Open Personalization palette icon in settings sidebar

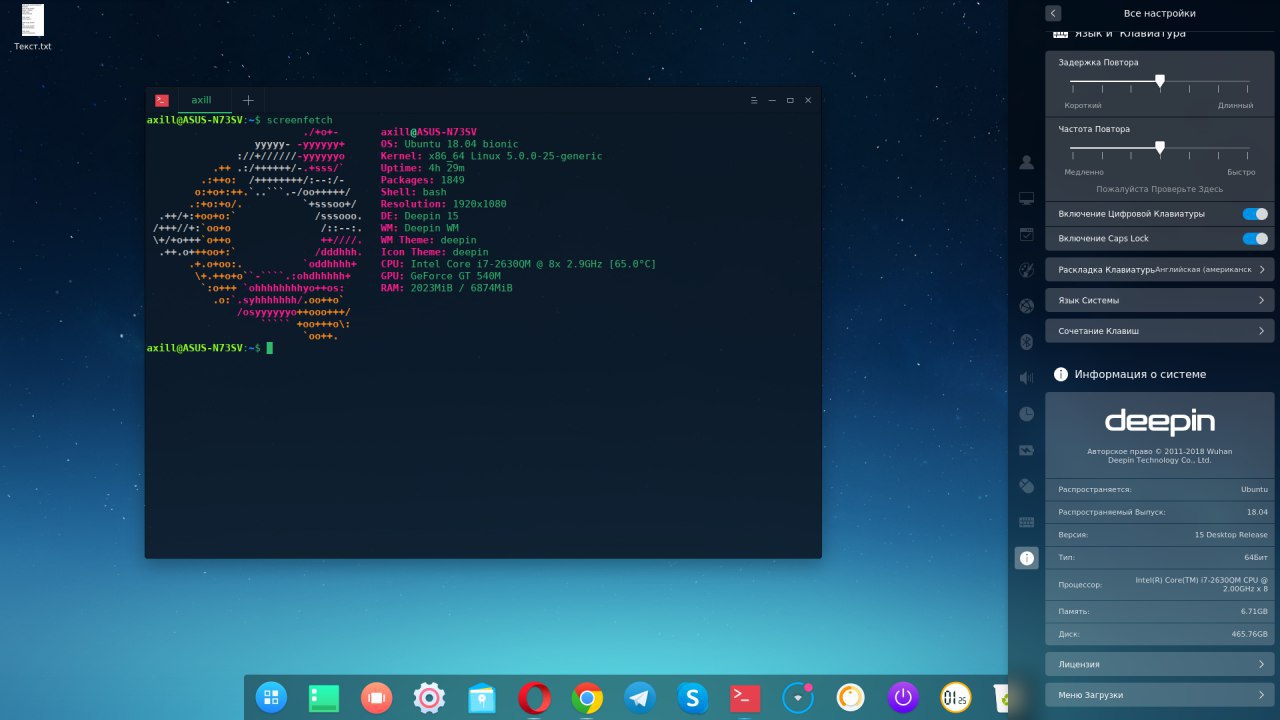1026,270
